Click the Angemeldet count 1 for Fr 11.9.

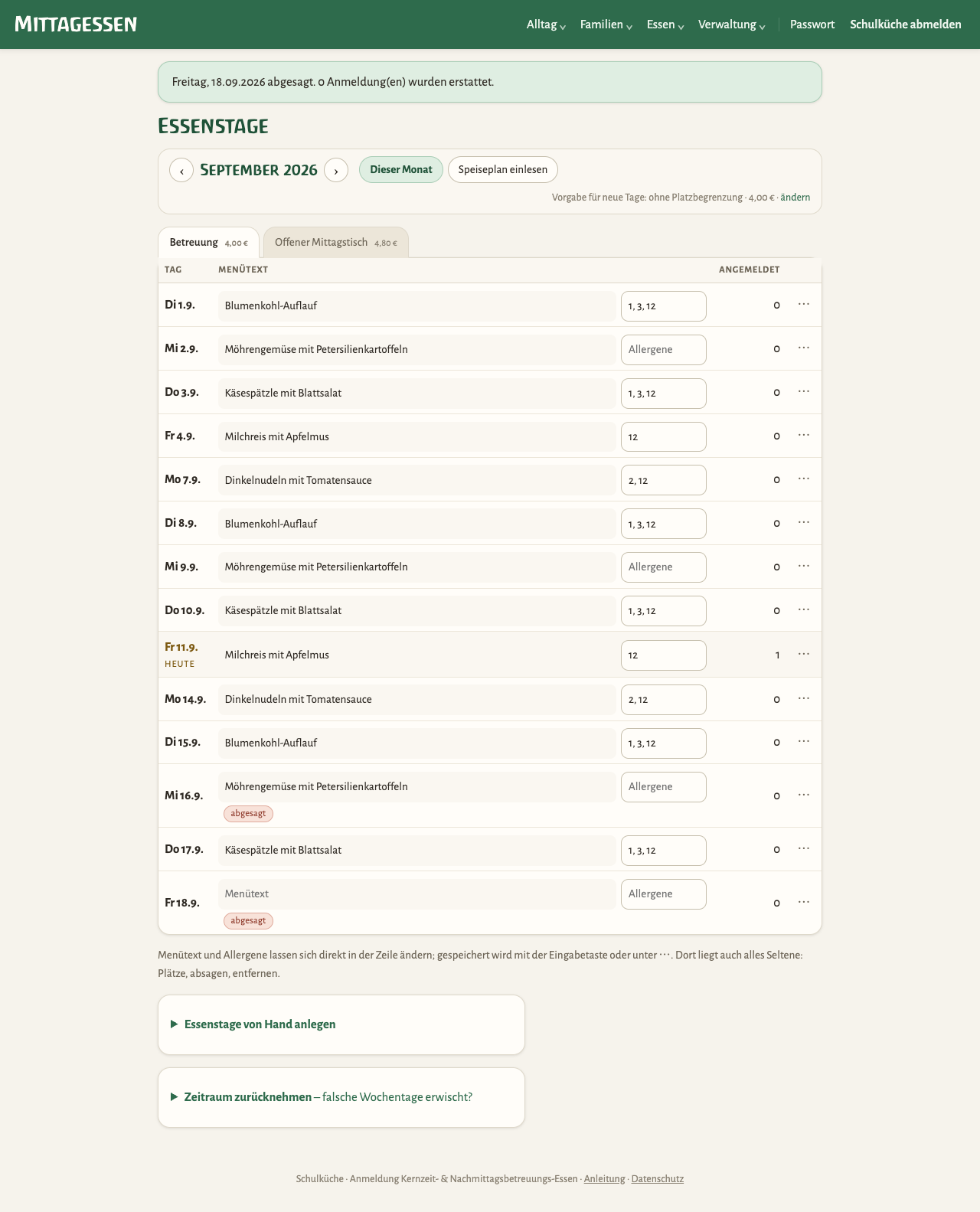point(777,655)
